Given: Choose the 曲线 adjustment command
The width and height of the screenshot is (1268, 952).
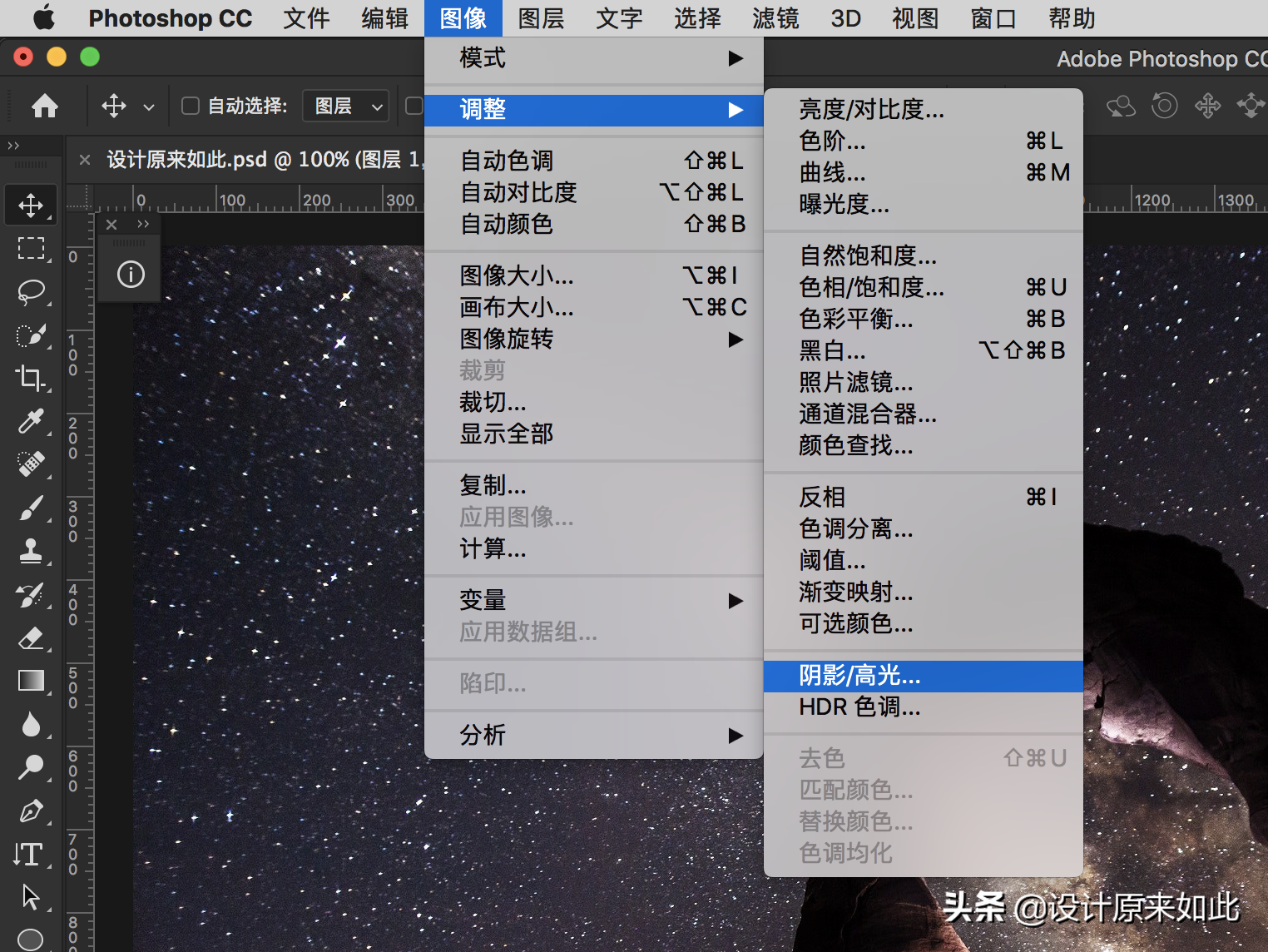Looking at the screenshot, I should (833, 173).
